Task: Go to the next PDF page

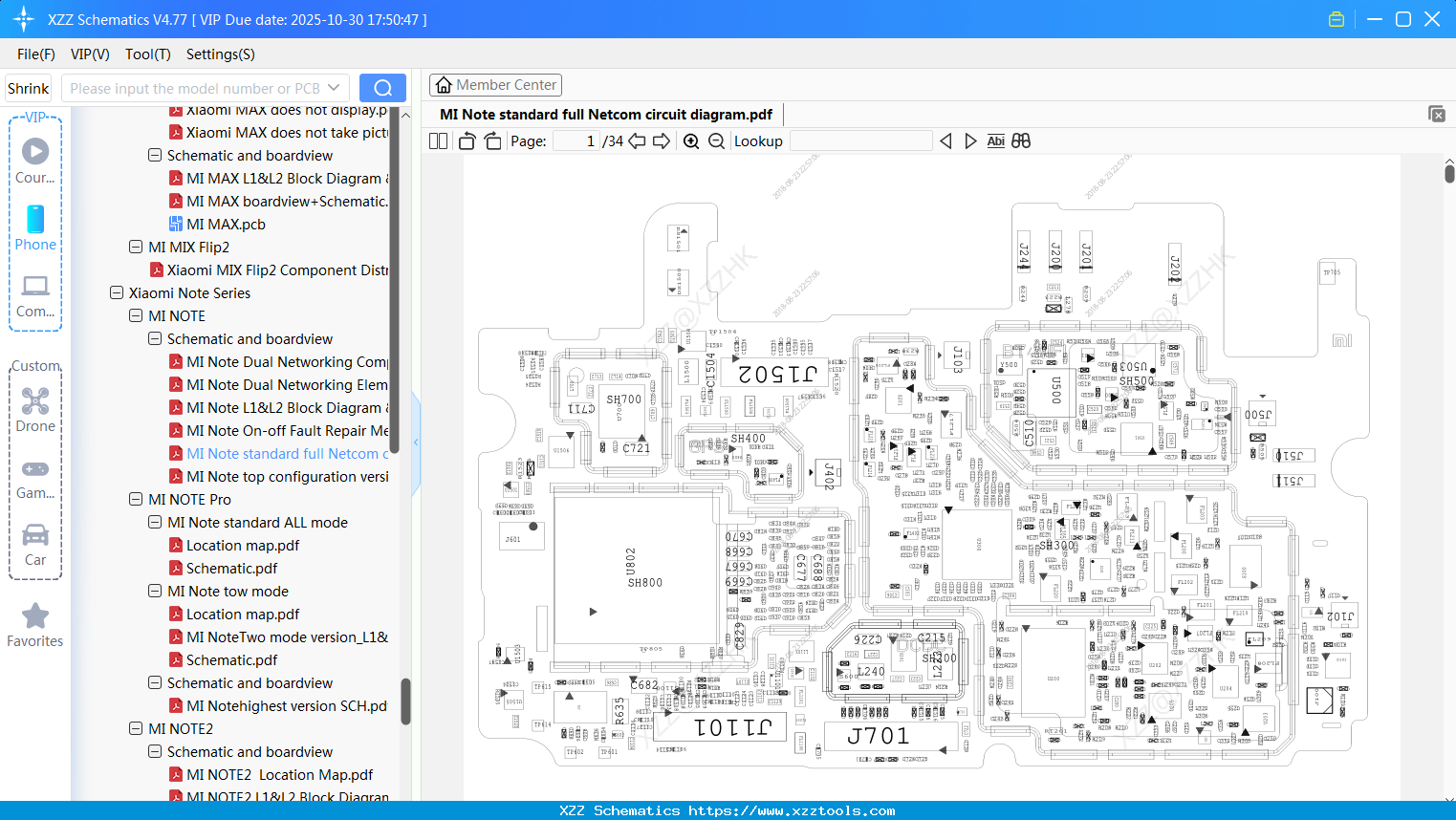Action: pyautogui.click(x=663, y=140)
